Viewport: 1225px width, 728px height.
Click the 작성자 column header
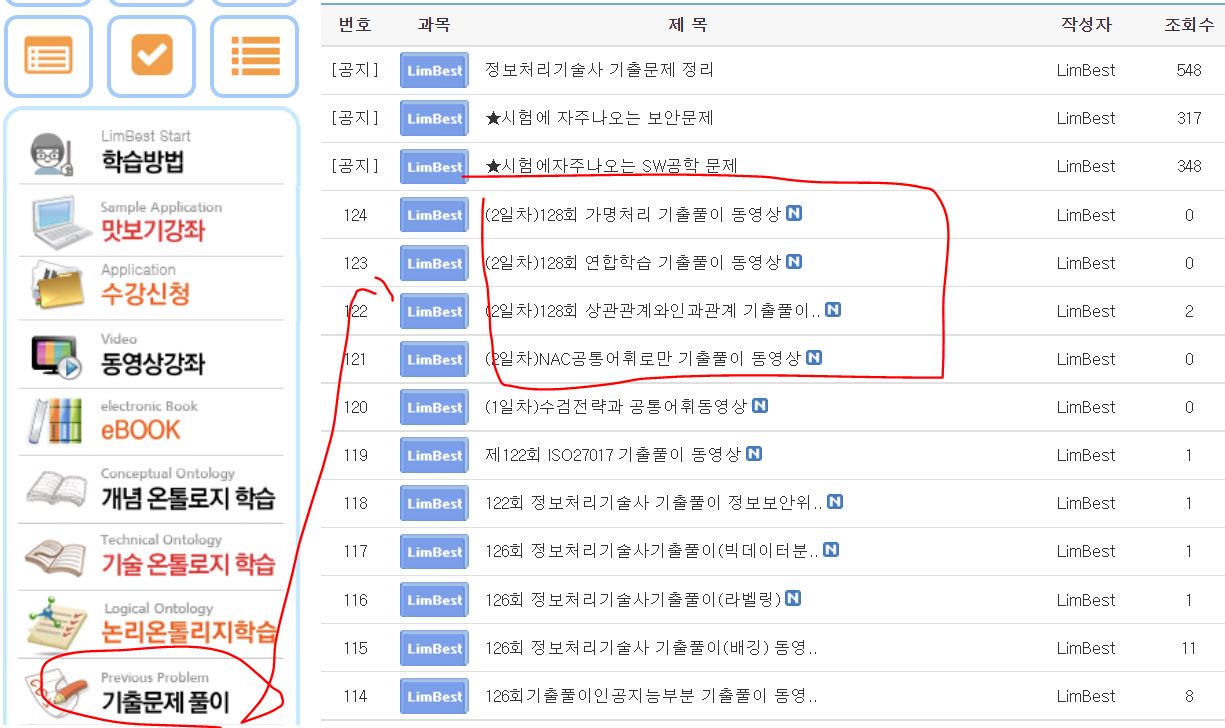tap(1086, 25)
